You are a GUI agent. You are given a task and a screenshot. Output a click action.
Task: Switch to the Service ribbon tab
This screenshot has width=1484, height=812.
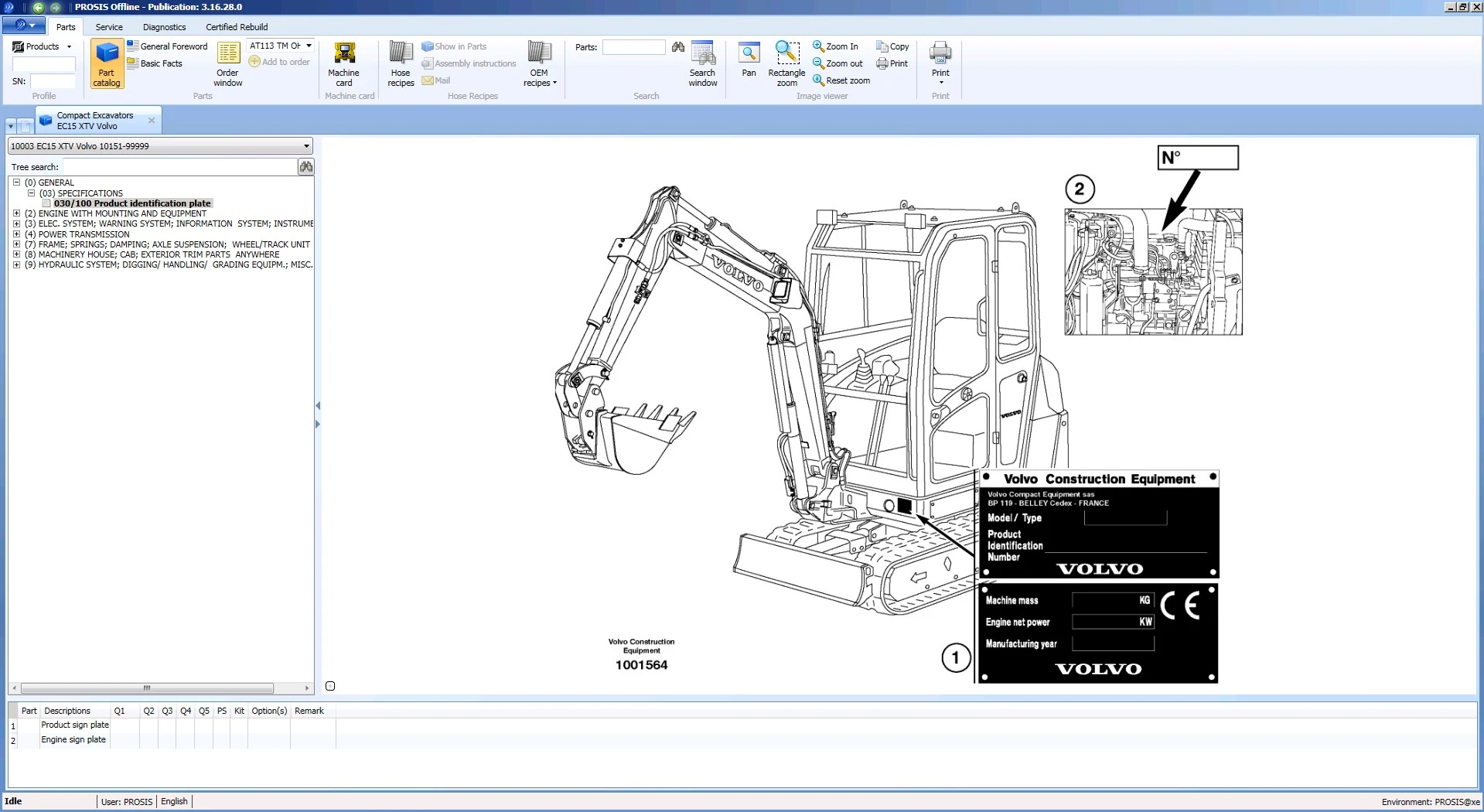coord(109,27)
